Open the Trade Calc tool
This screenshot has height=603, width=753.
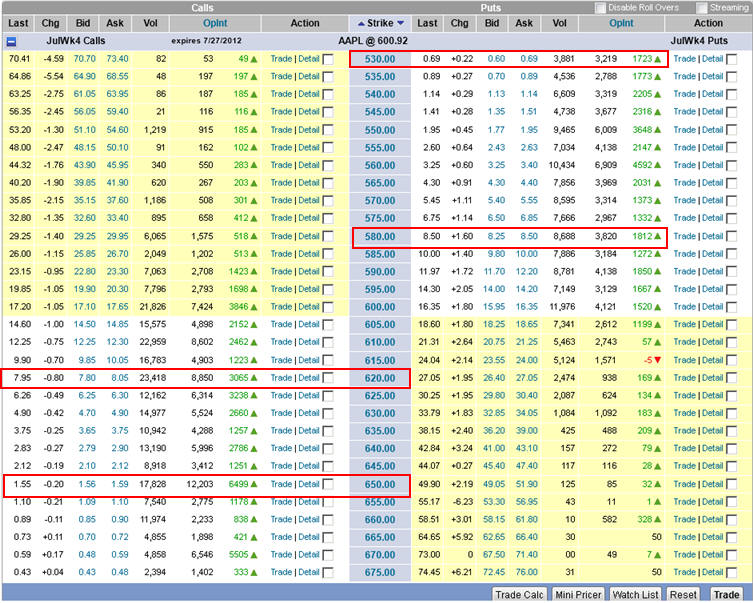point(520,595)
